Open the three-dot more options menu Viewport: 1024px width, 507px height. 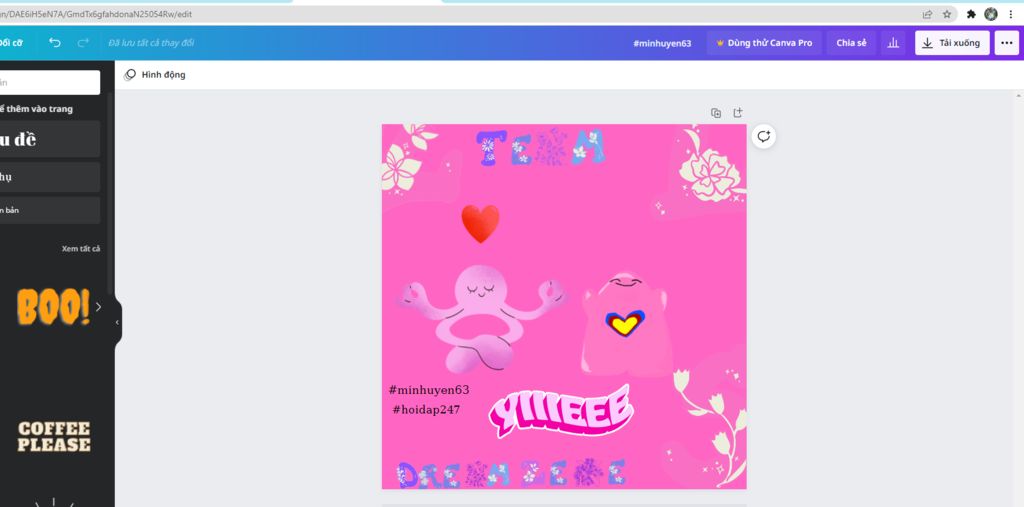(1006, 42)
